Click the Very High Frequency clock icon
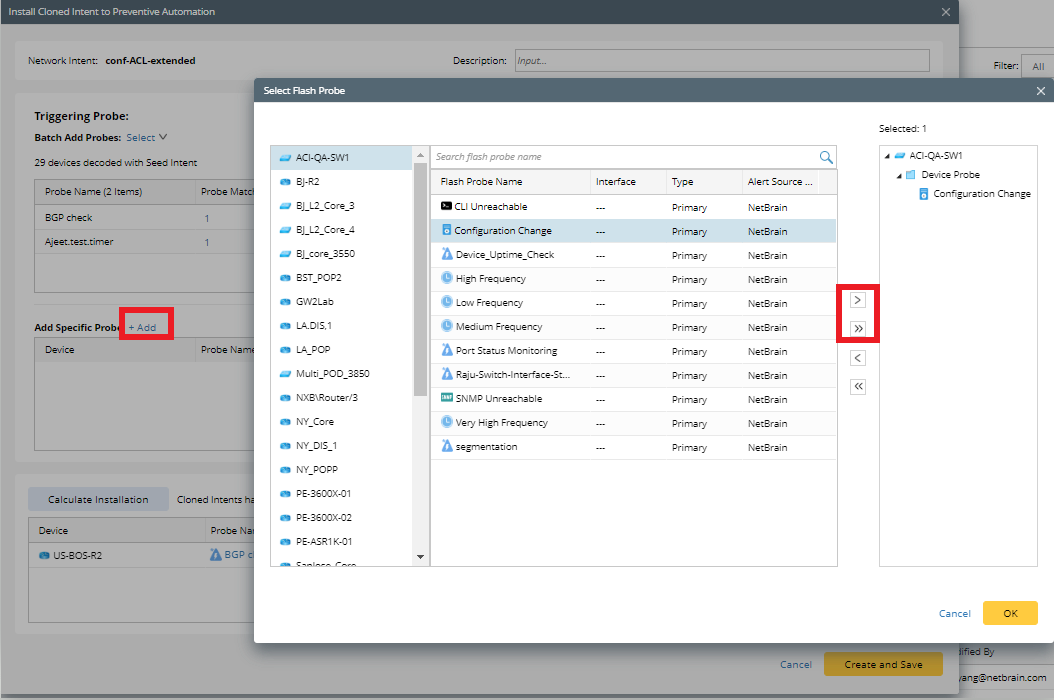Viewport: 1054px width, 700px height. click(x=447, y=422)
